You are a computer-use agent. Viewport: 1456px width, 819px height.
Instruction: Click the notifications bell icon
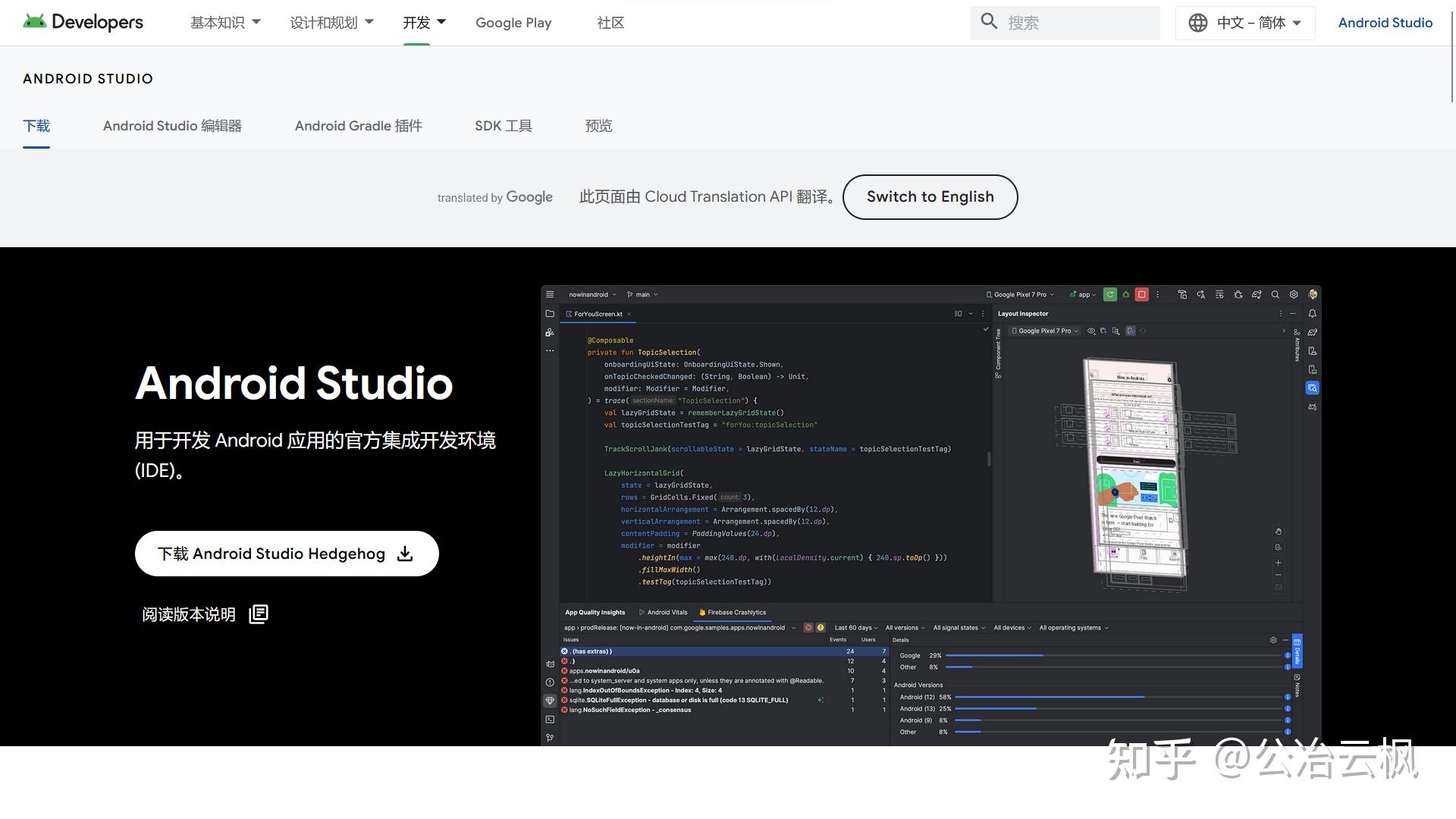click(1313, 313)
